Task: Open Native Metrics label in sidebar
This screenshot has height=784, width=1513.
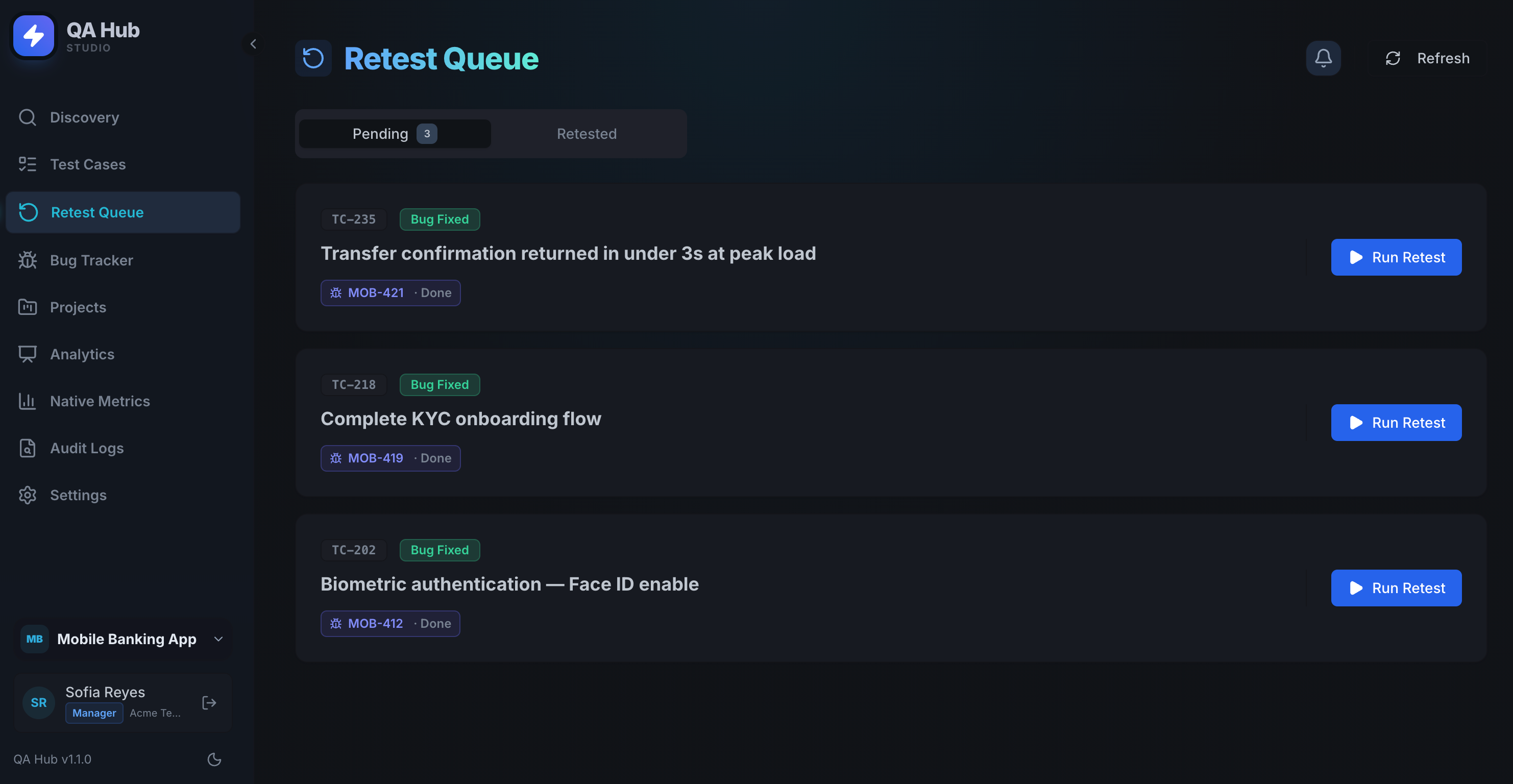Action: [100, 401]
